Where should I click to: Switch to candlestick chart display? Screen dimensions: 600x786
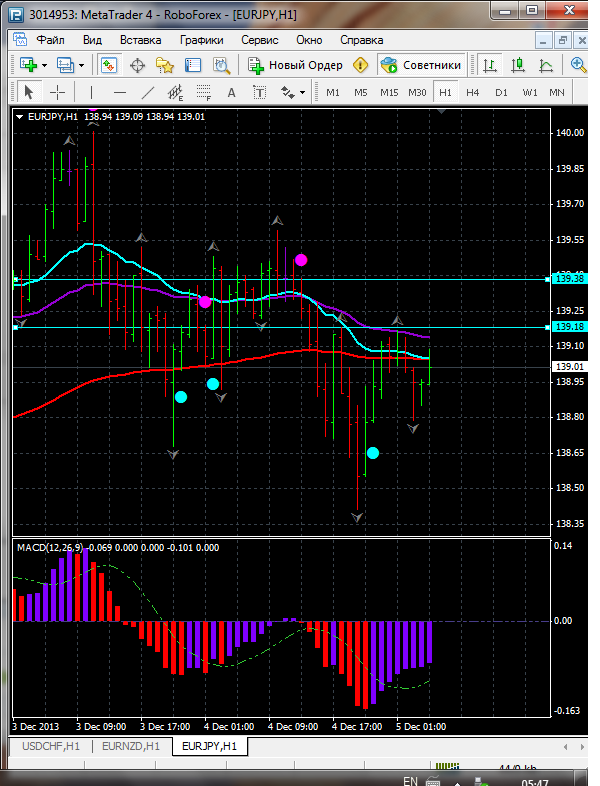tap(518, 65)
